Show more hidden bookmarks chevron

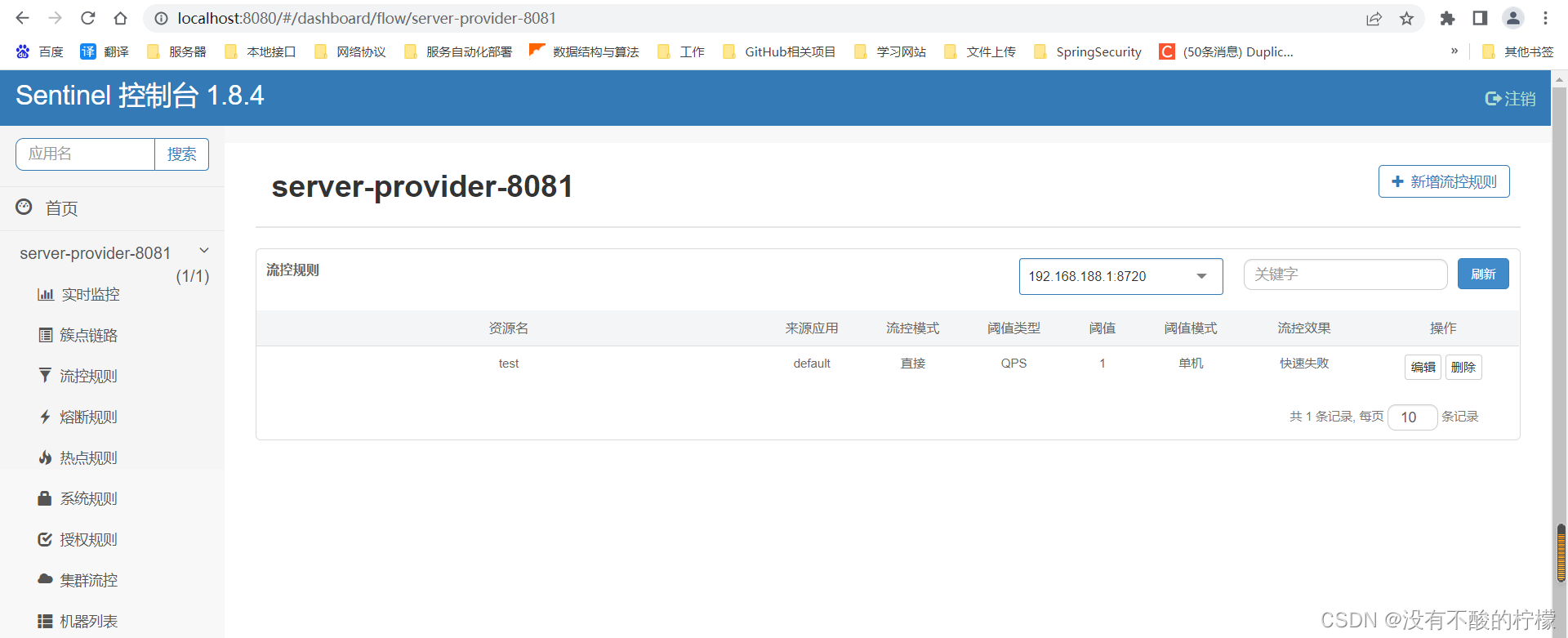point(1454,51)
